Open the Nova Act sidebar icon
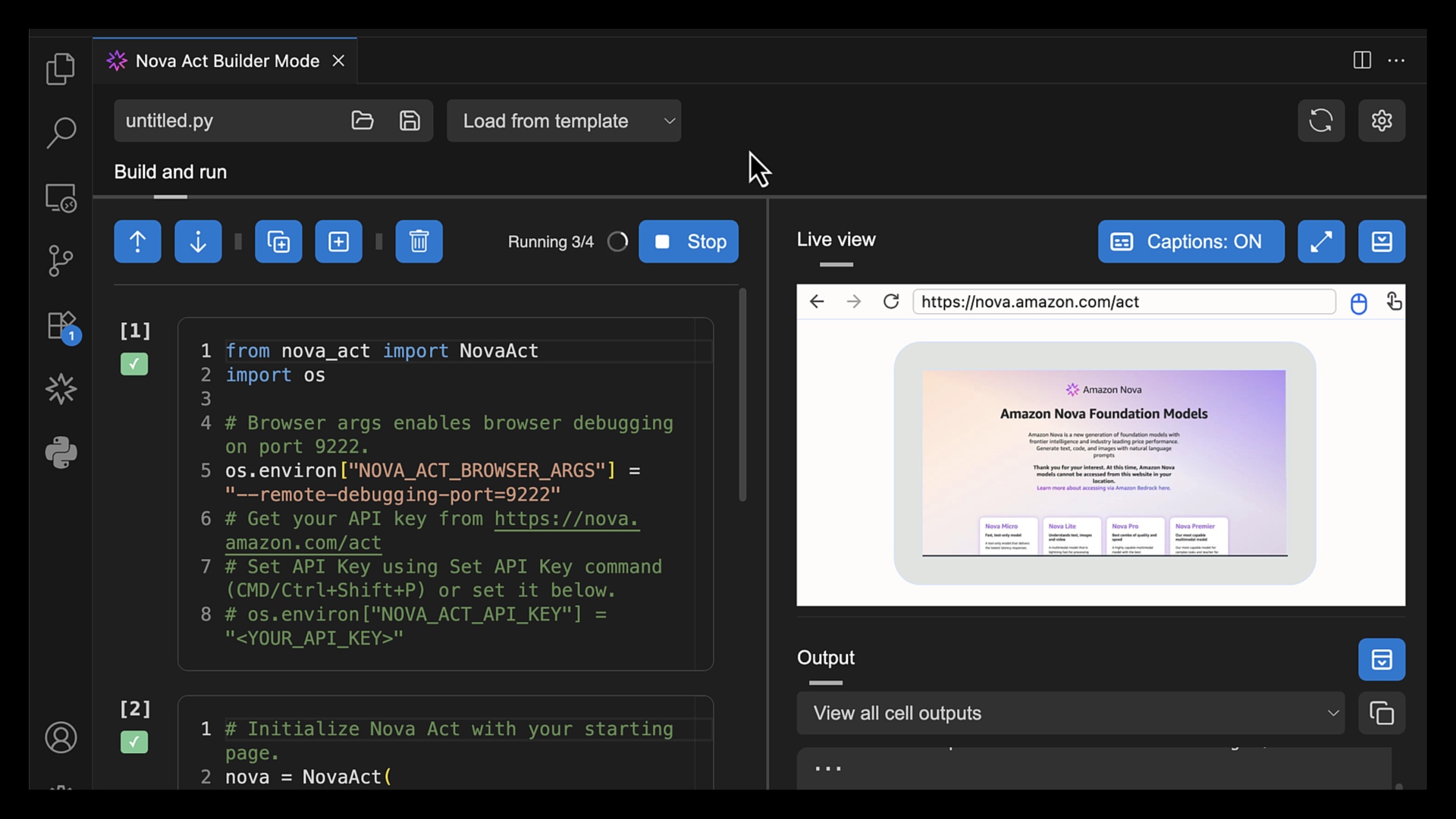 (61, 390)
